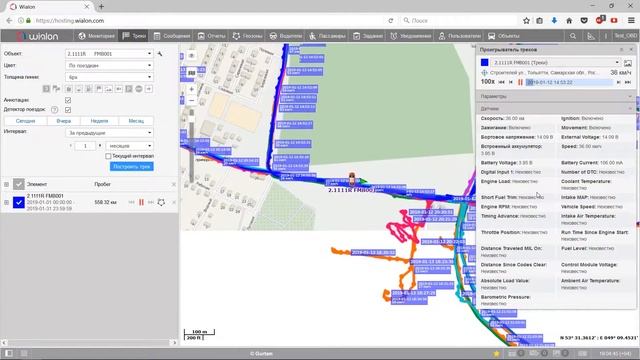Click the interval count field
This screenshot has height=360, width=640.
coord(85,146)
